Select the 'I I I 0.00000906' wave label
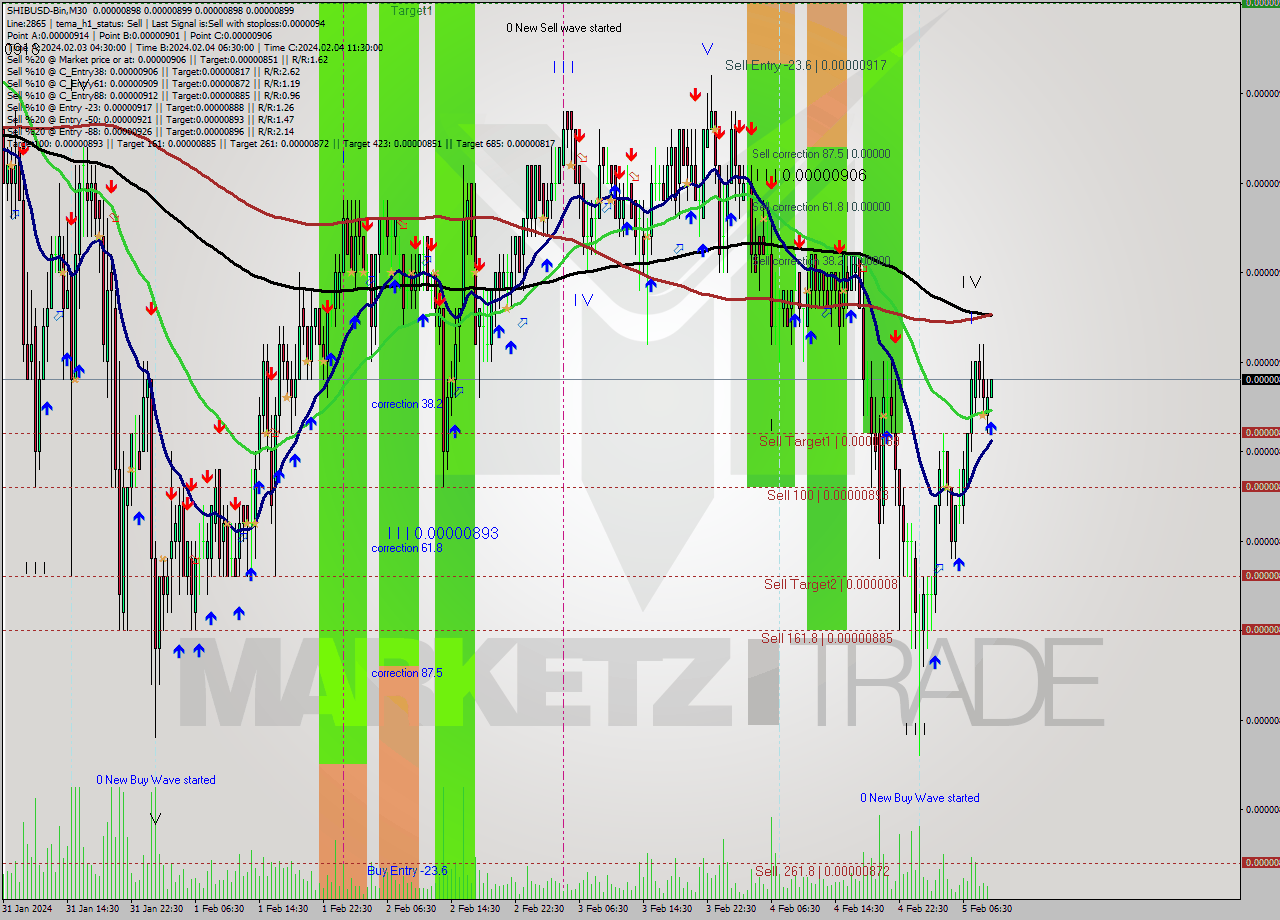 [810, 175]
